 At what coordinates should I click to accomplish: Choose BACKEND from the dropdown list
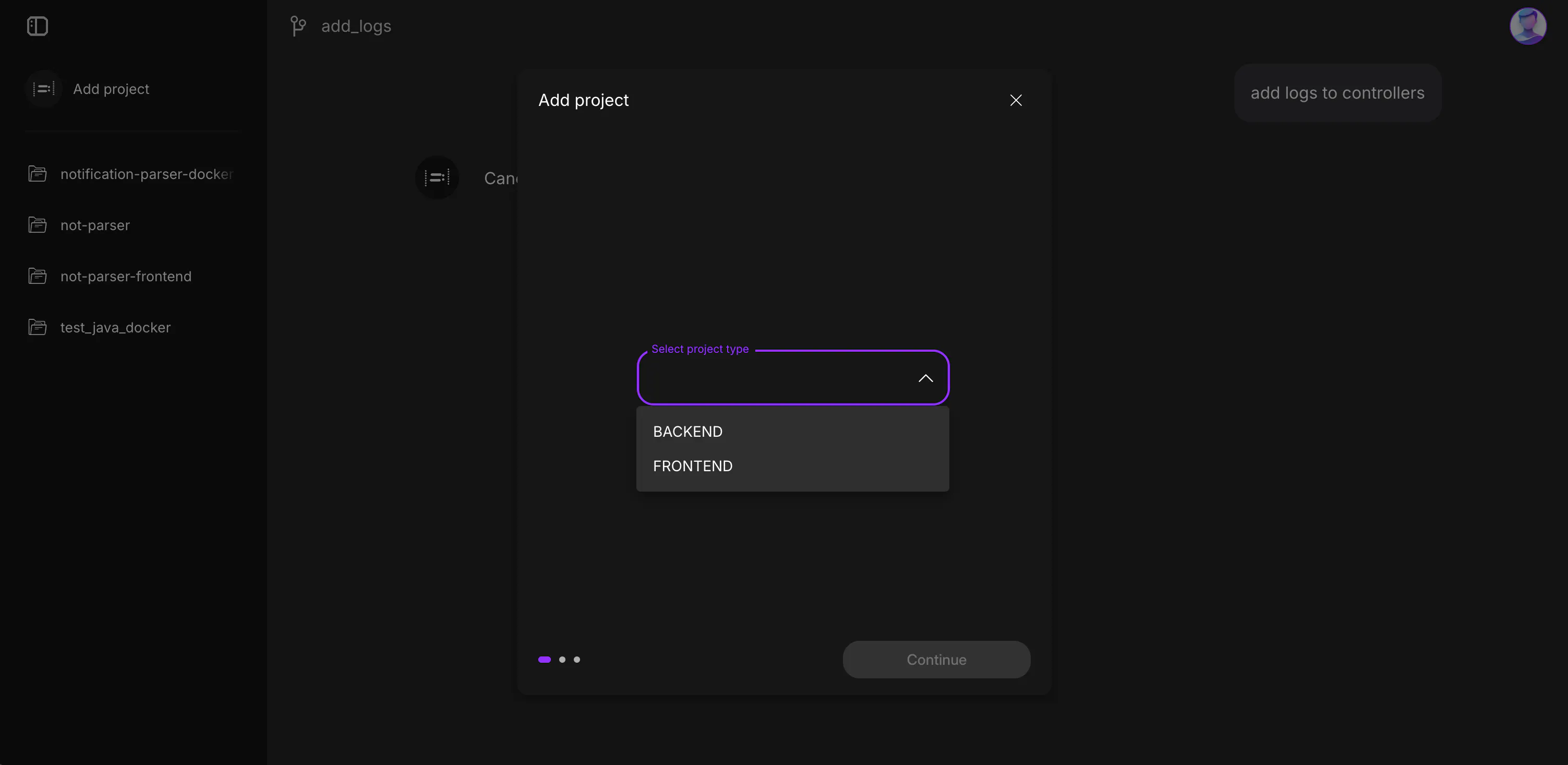coord(792,432)
